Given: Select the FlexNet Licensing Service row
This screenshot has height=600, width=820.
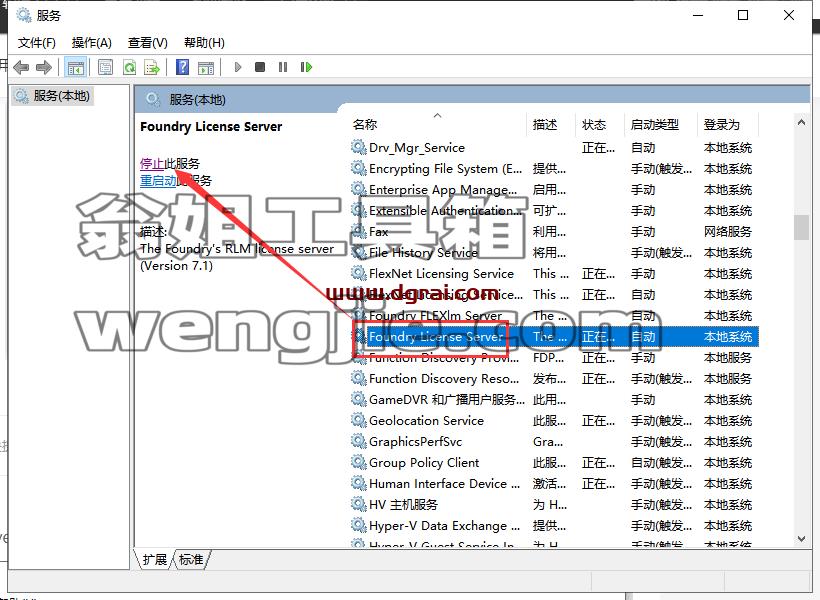Looking at the screenshot, I should point(553,274).
